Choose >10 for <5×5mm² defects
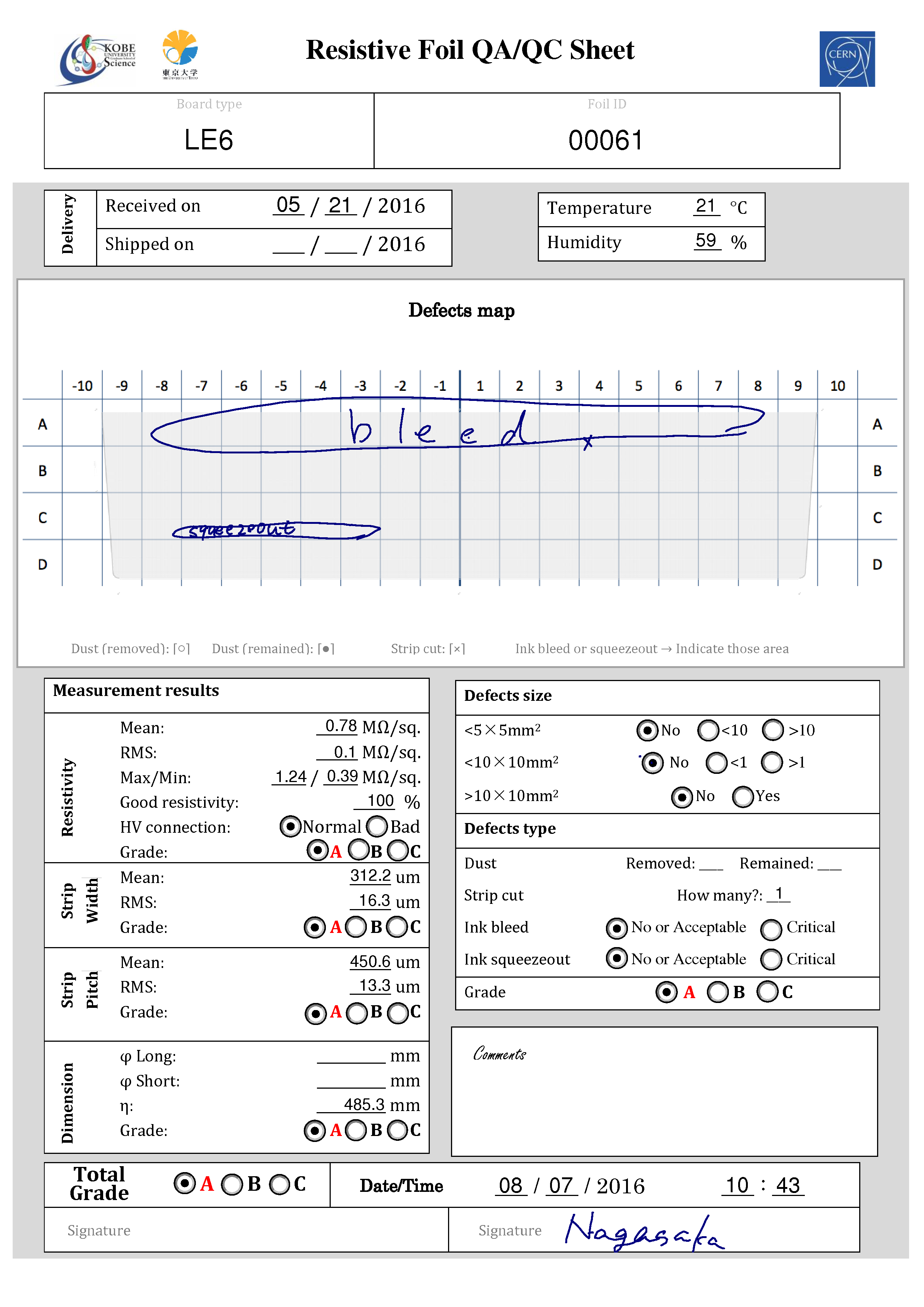Screen dimensions: 924x1307 tap(773, 730)
